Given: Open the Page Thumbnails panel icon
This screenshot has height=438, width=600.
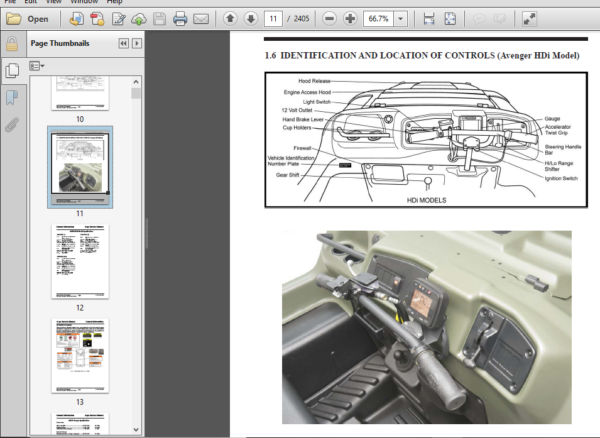Looking at the screenshot, I should point(12,70).
